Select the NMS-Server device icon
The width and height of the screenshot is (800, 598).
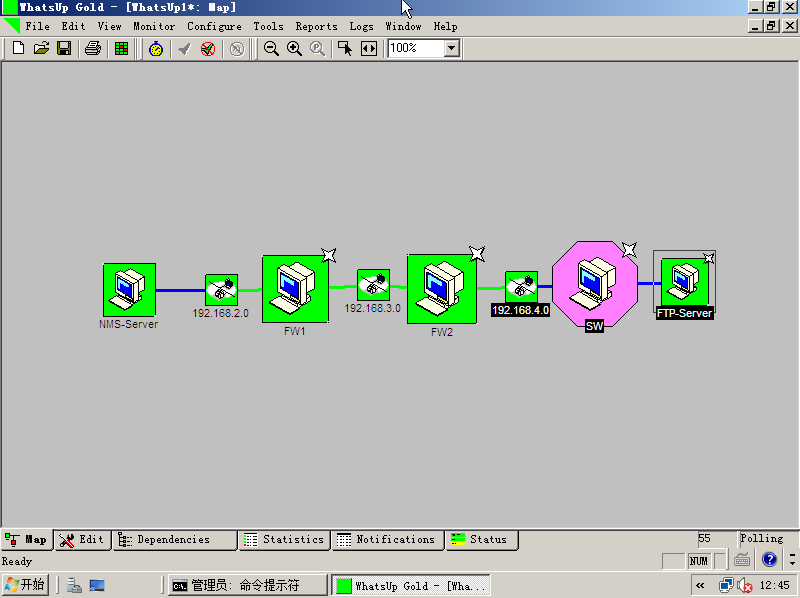pyautogui.click(x=129, y=290)
